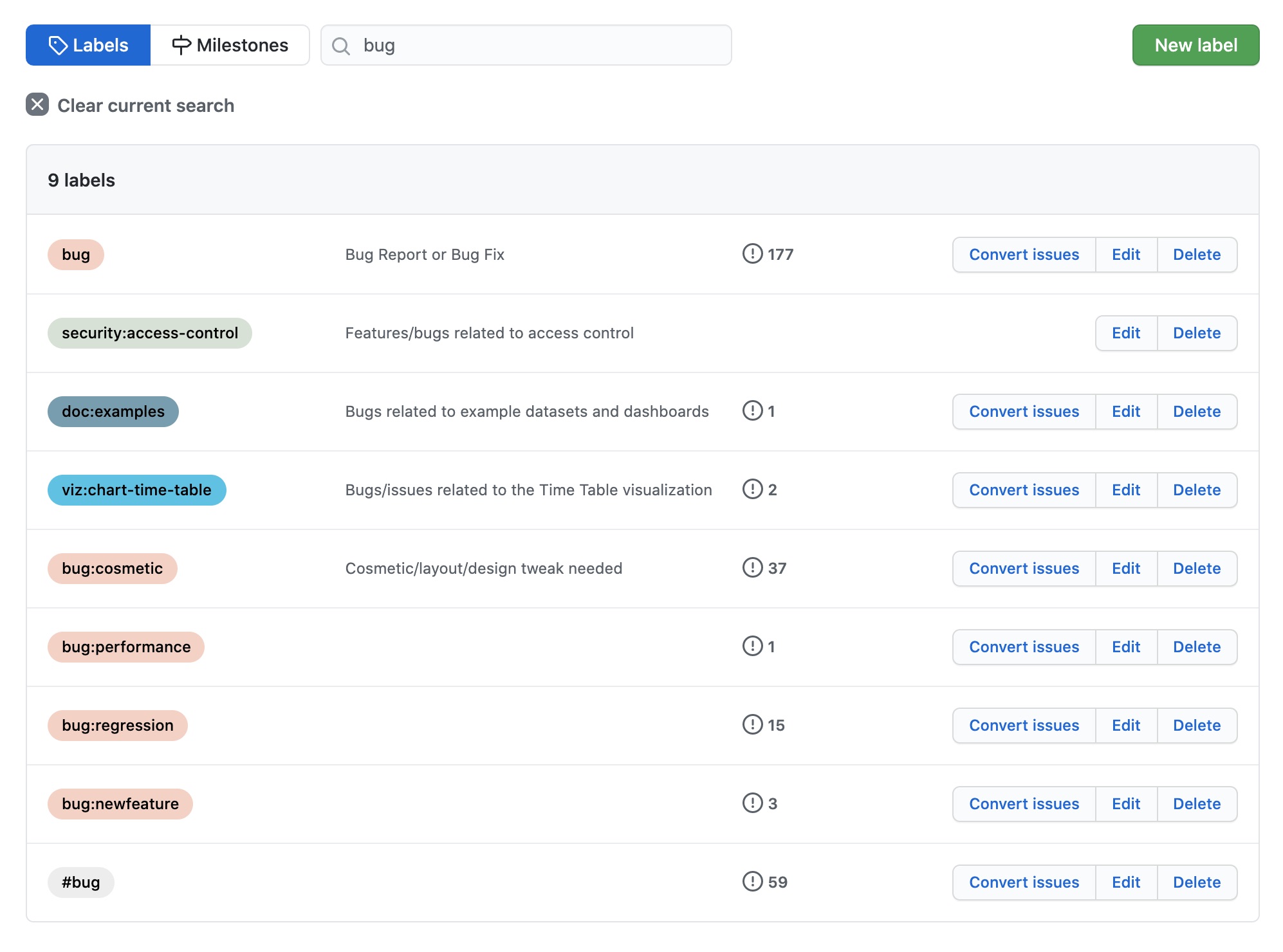Edit the security:access-control label
This screenshot has height=952, width=1283.
[x=1125, y=333]
